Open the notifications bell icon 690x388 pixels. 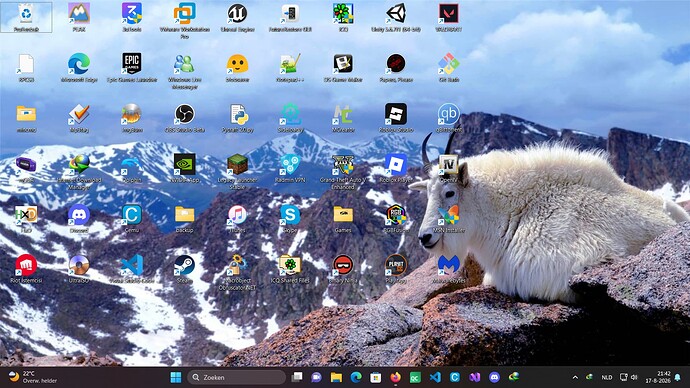[678, 377]
